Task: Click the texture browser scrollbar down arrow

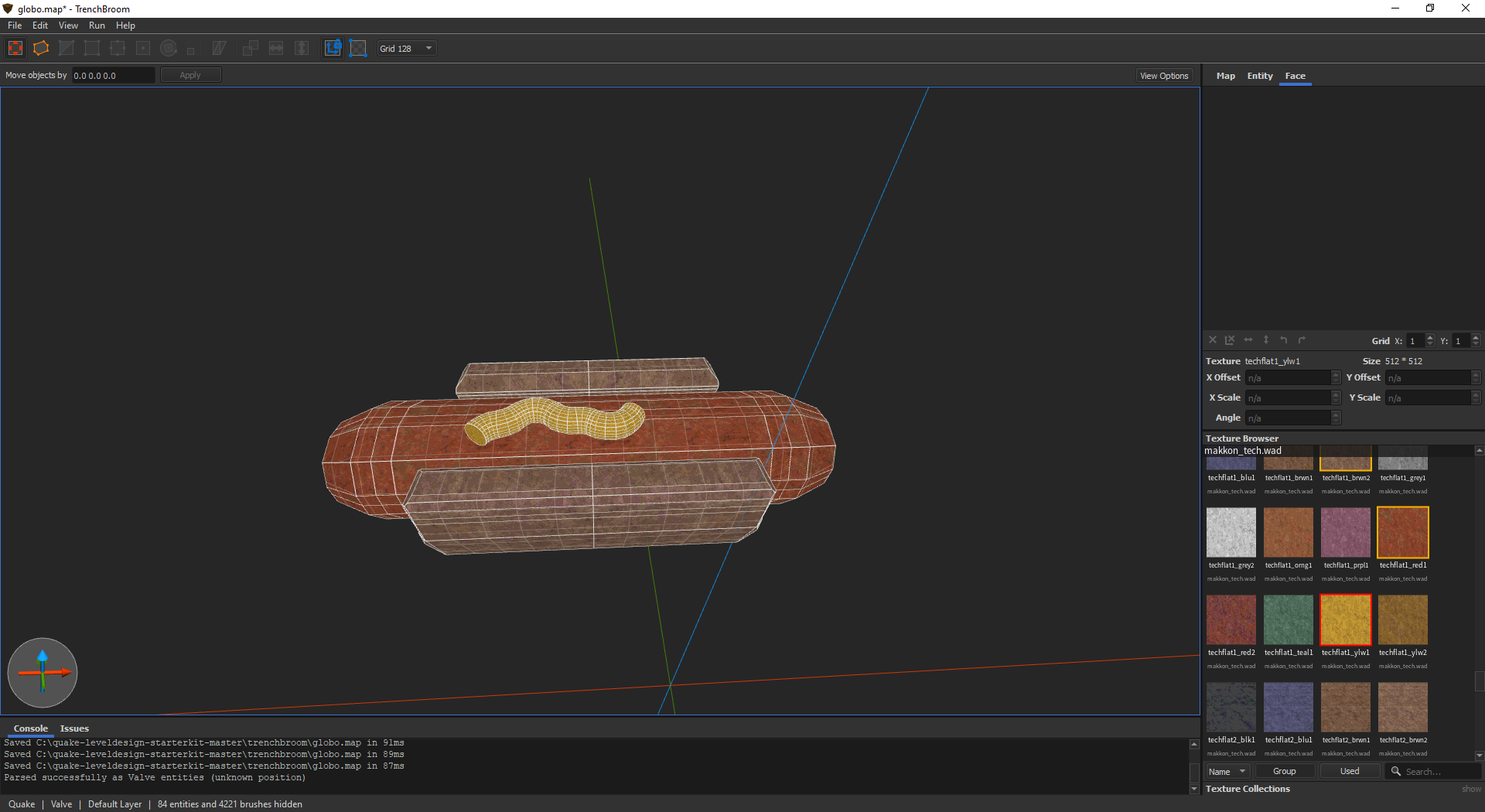Action: [x=1479, y=756]
